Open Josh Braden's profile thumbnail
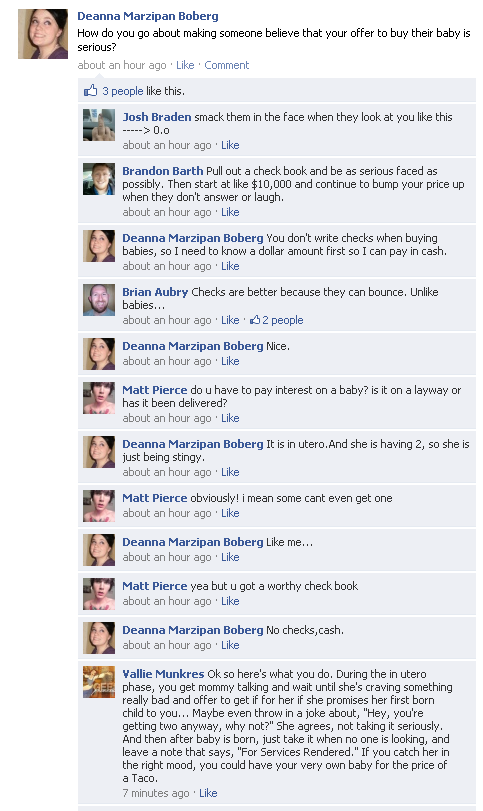 pyautogui.click(x=99, y=125)
